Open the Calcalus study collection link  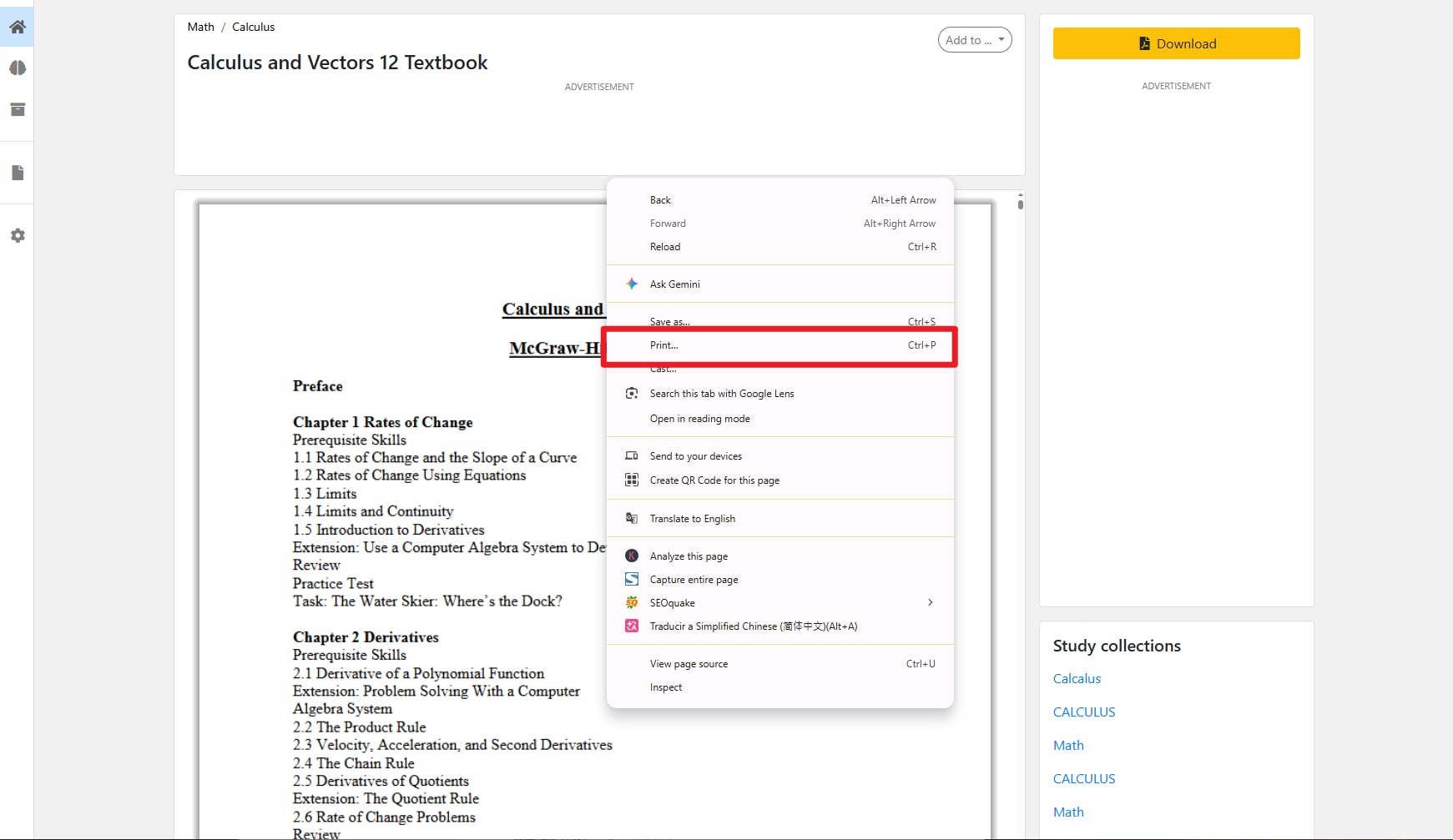click(1077, 679)
